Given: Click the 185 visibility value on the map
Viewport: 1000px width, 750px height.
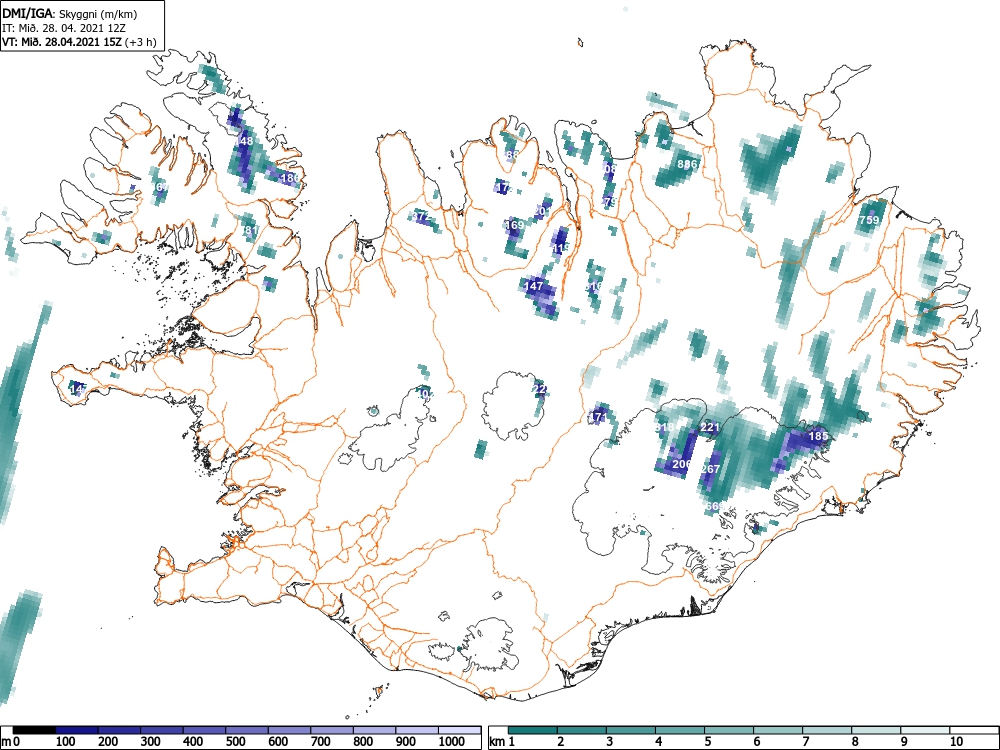Looking at the screenshot, I should 818,436.
